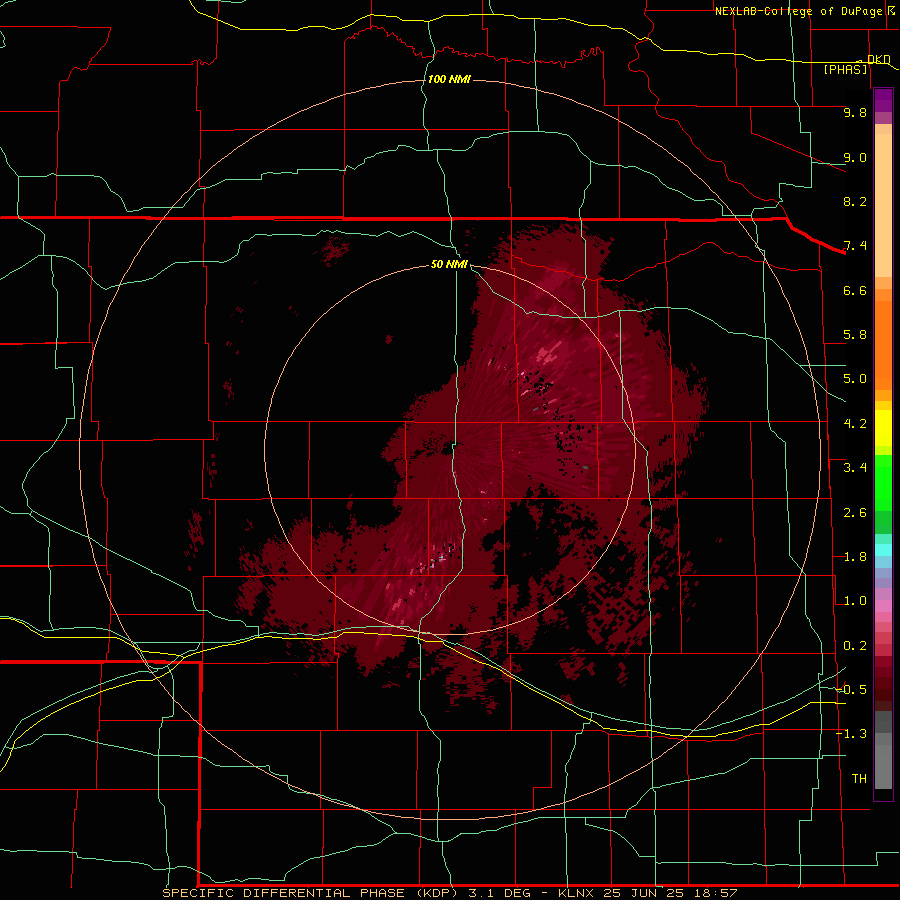Click the 1.0 value on color scale
Screen dimensions: 900x900
pyautogui.click(x=855, y=601)
